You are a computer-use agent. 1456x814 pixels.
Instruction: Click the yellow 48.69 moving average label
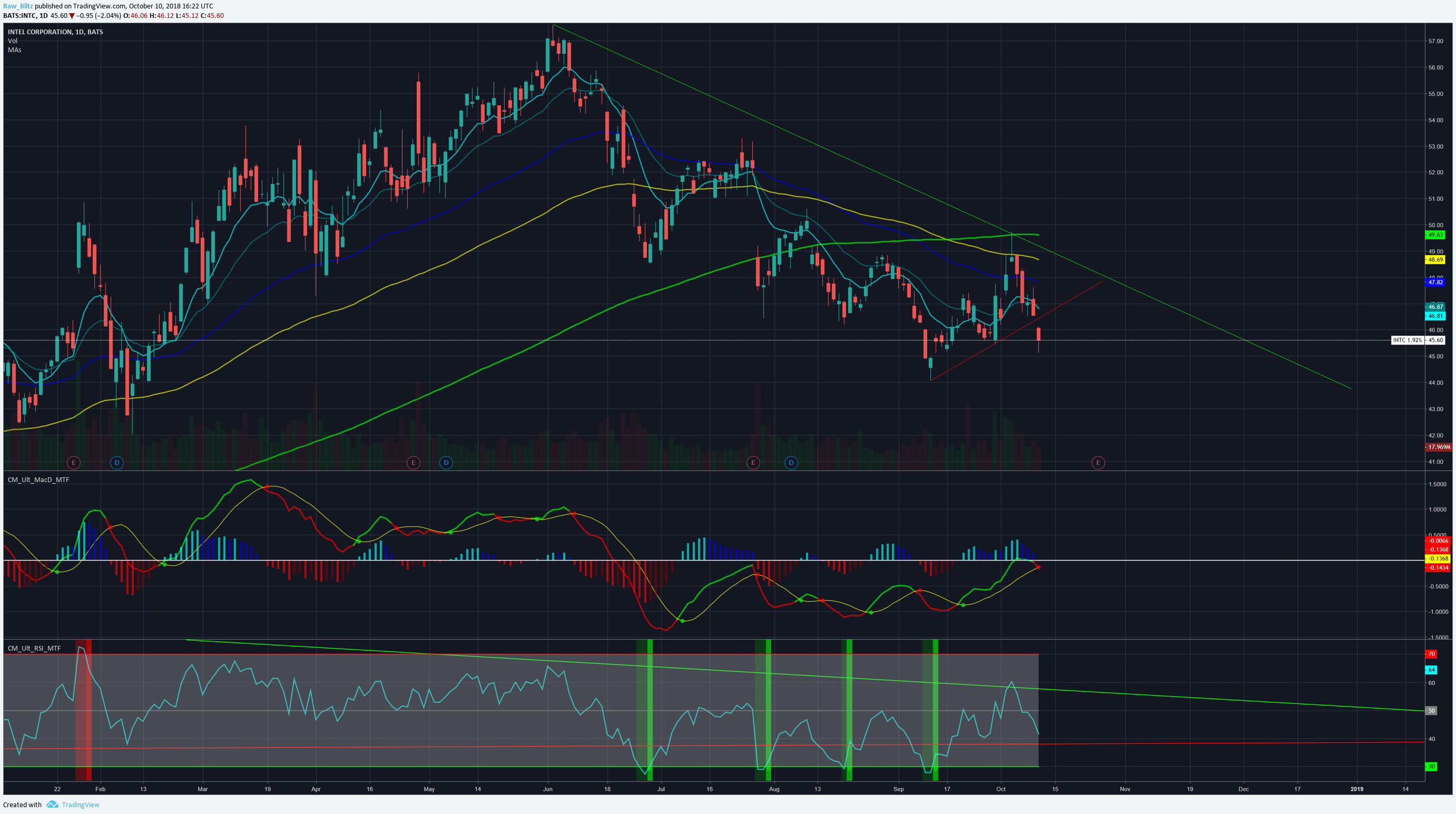pyautogui.click(x=1435, y=259)
